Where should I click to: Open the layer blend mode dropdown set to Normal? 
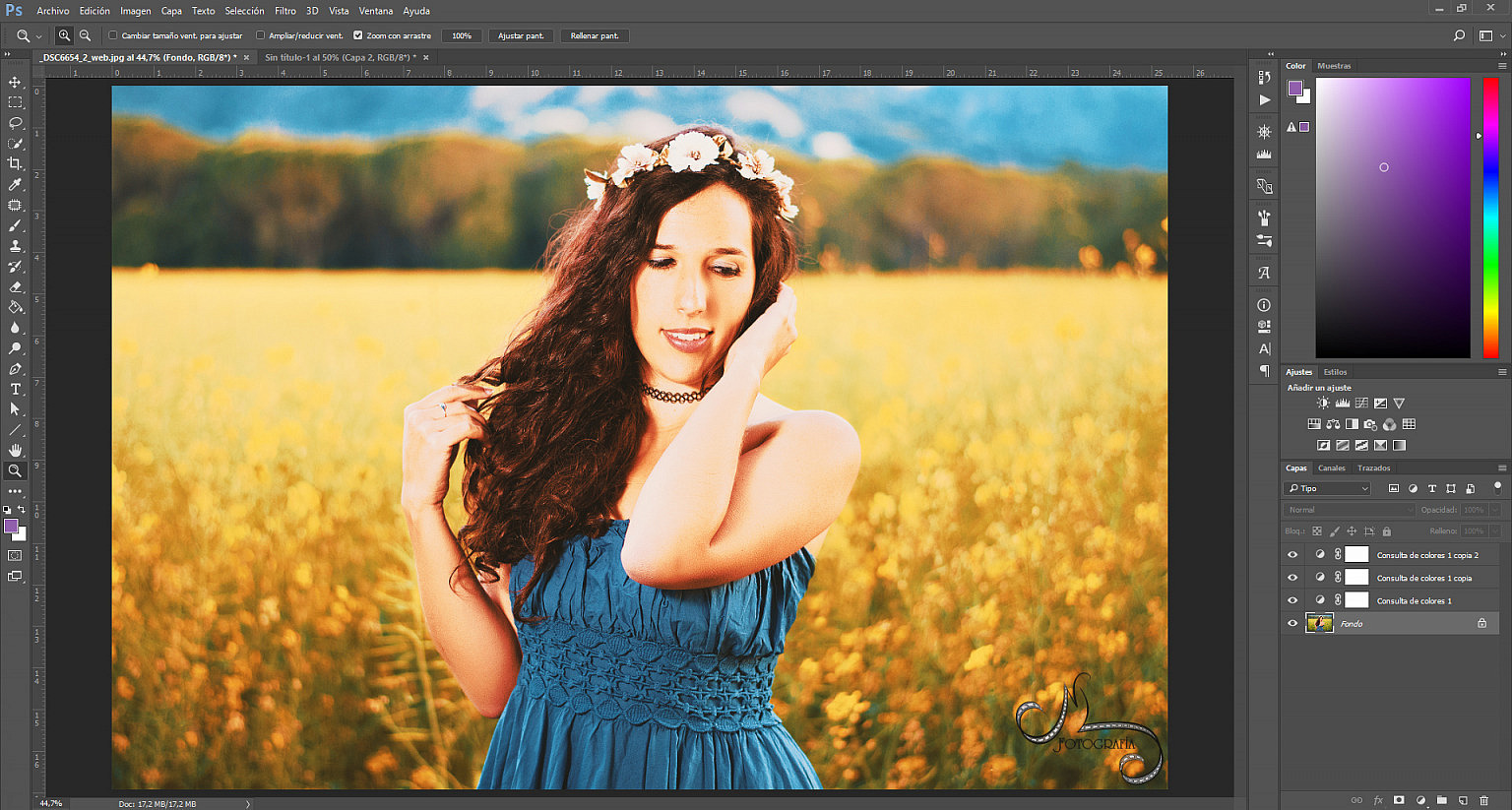1349,509
